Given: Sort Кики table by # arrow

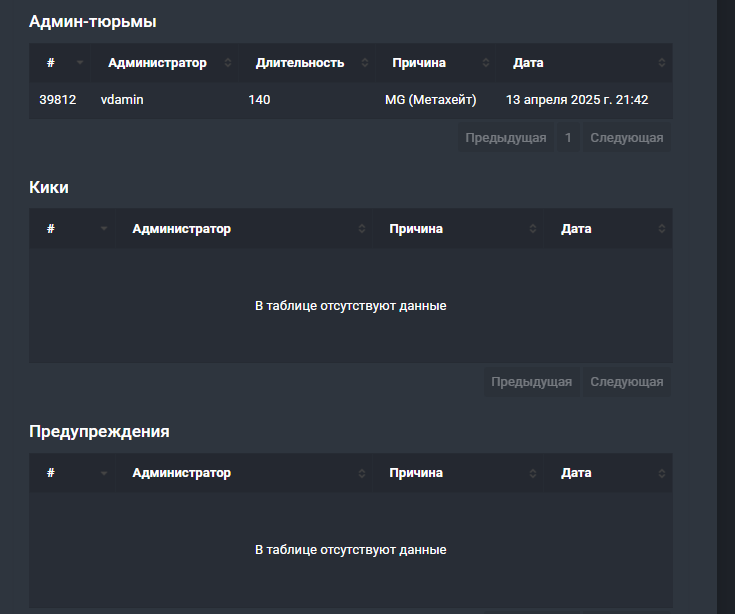Looking at the screenshot, I should (104, 229).
